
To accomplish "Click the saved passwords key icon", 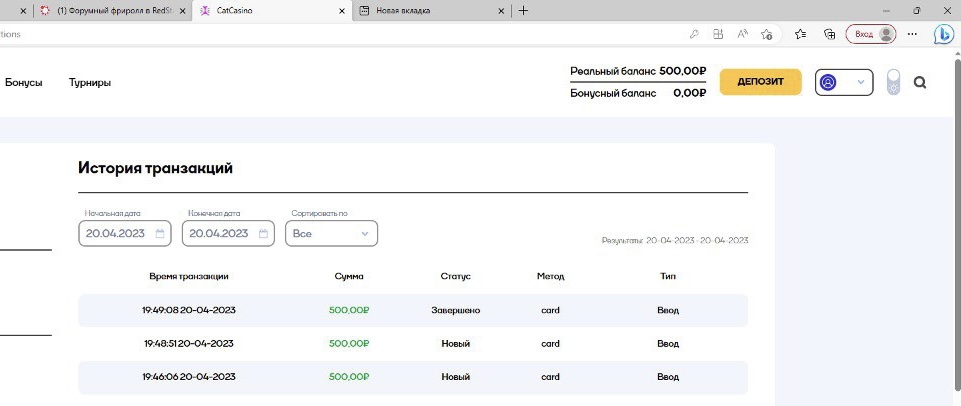I will [694, 34].
